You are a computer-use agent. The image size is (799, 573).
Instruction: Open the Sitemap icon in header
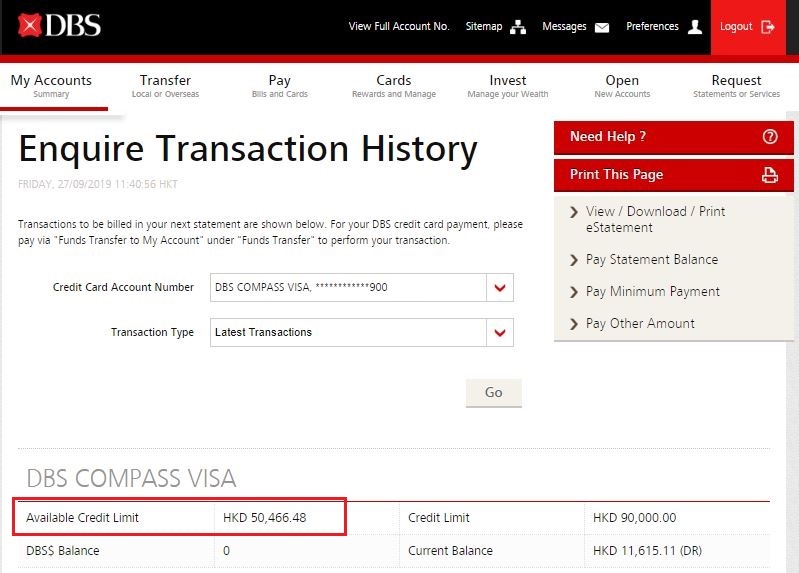click(518, 27)
